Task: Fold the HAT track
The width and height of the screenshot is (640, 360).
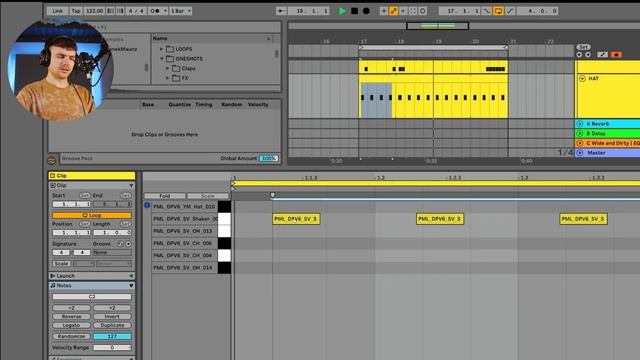Action: pyautogui.click(x=582, y=78)
